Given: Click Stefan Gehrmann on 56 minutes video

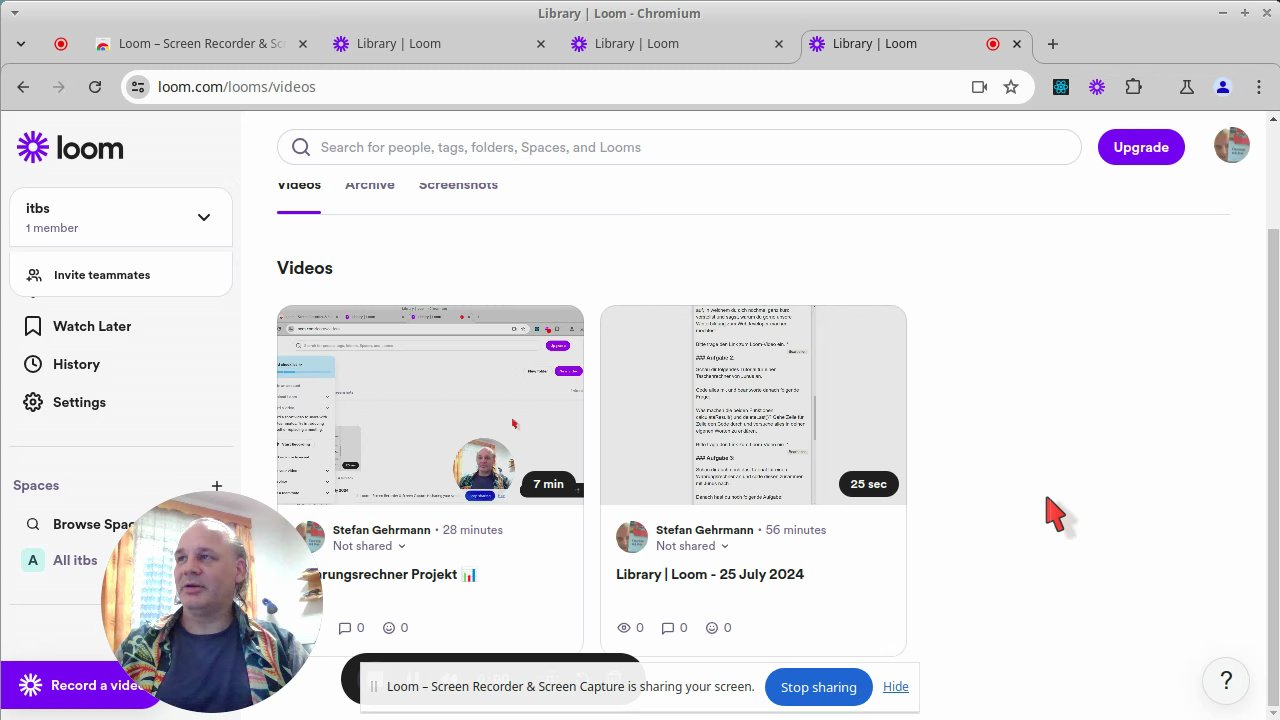Looking at the screenshot, I should (703, 530).
